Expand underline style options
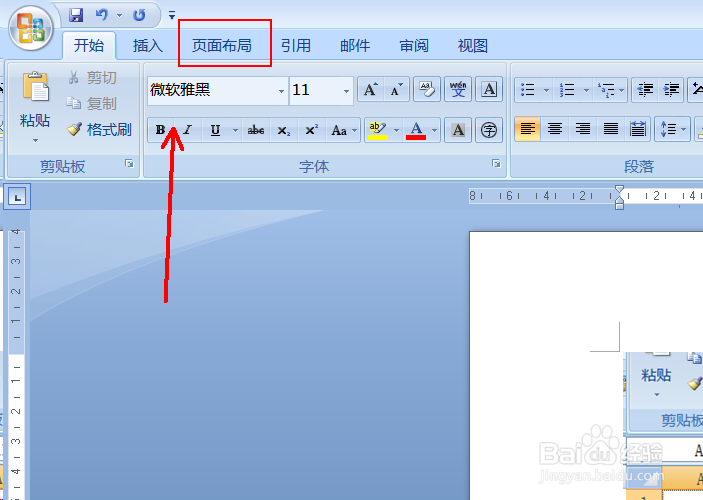 click(235, 130)
